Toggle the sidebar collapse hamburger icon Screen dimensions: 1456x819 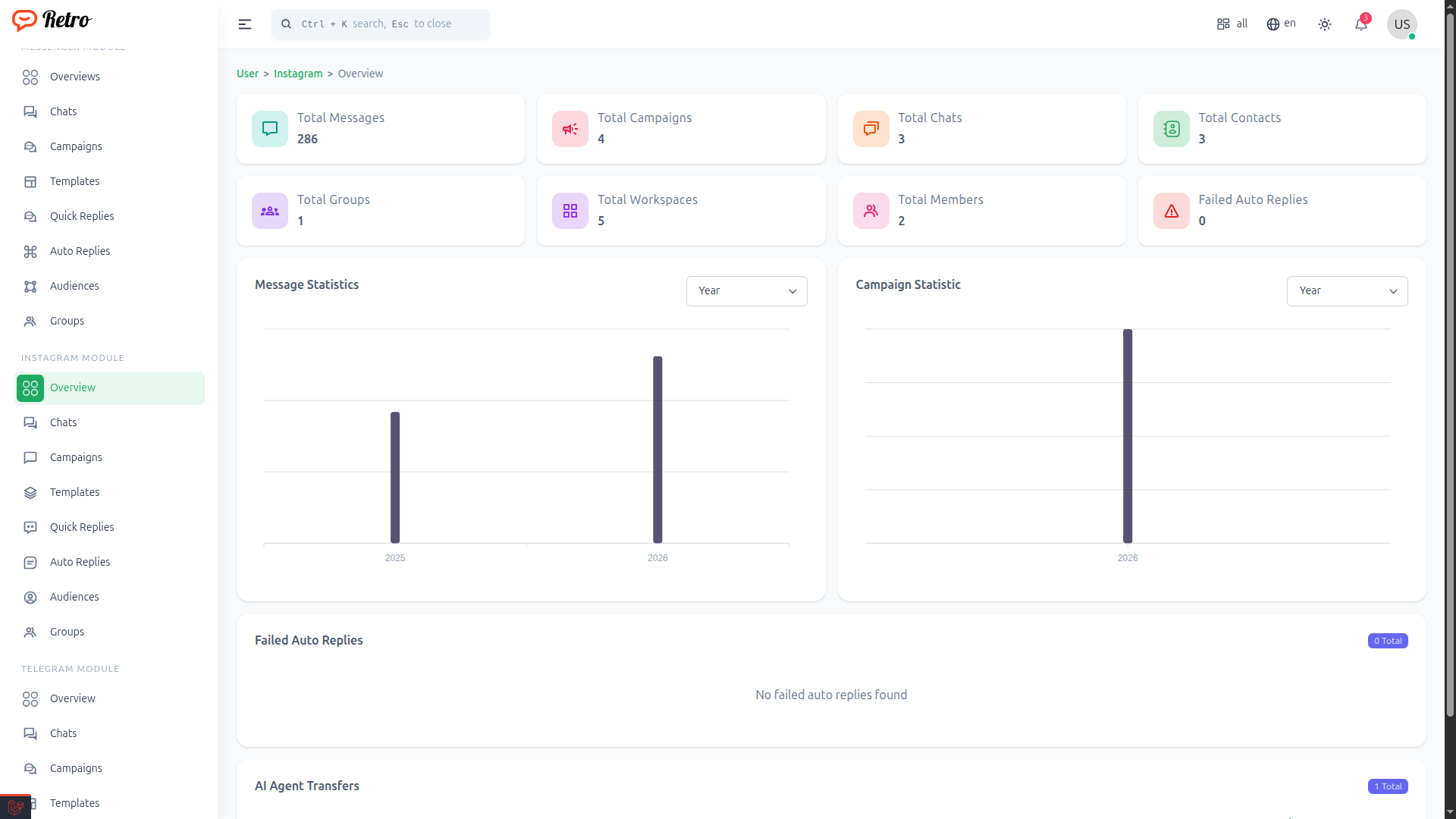(x=244, y=24)
